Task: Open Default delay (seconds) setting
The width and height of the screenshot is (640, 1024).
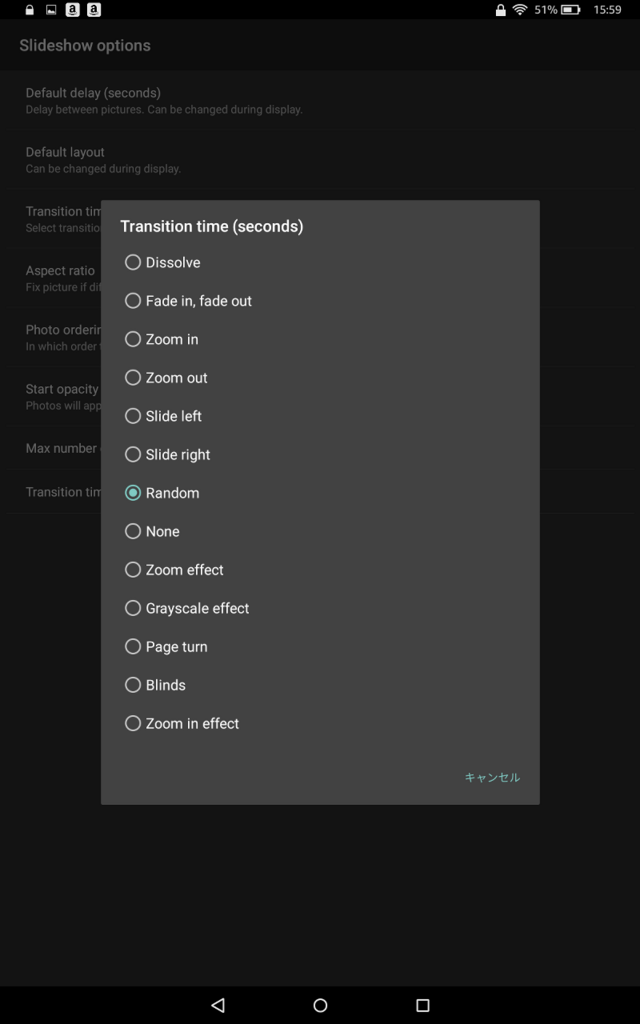Action: click(x=320, y=100)
